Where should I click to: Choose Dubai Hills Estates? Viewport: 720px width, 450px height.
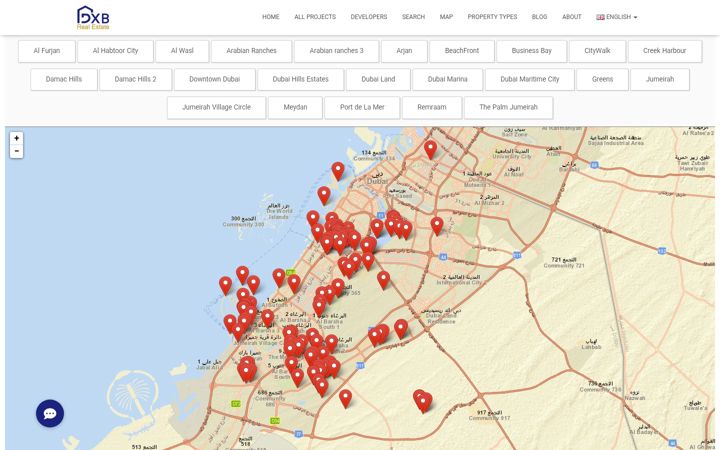click(x=301, y=79)
